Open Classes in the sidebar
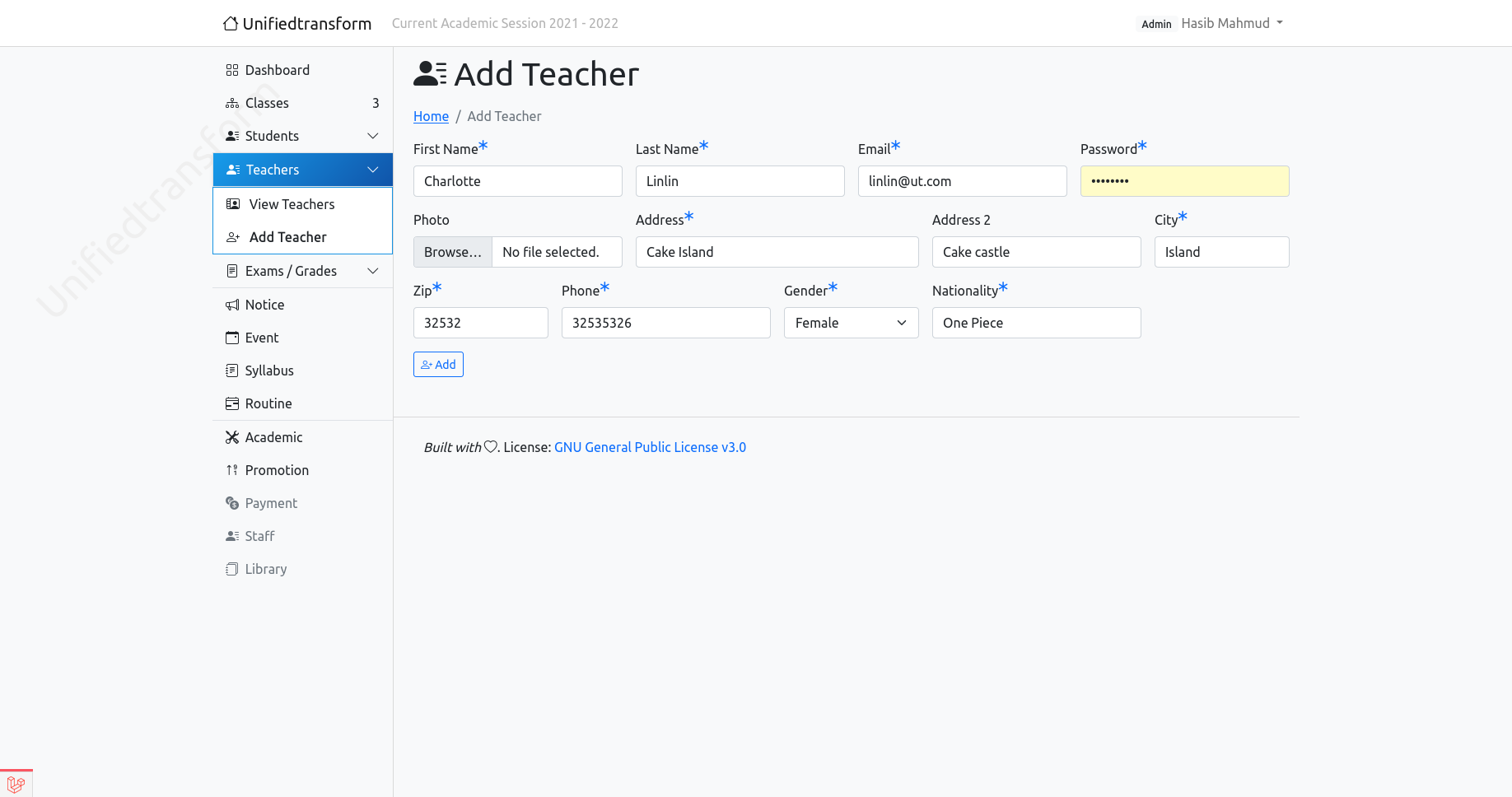This screenshot has height=797, width=1512. (302, 103)
